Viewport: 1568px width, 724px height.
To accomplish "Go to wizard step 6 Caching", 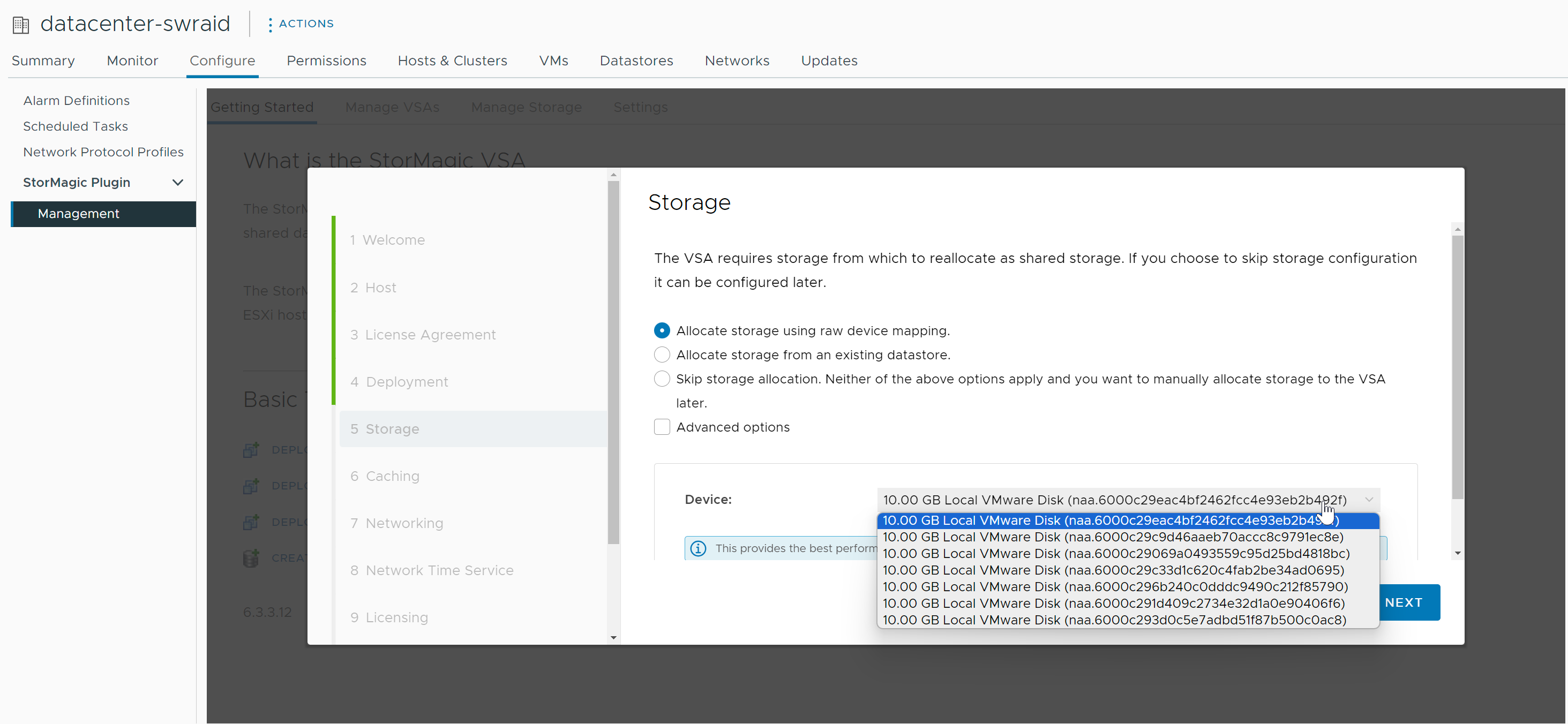I will [x=385, y=476].
